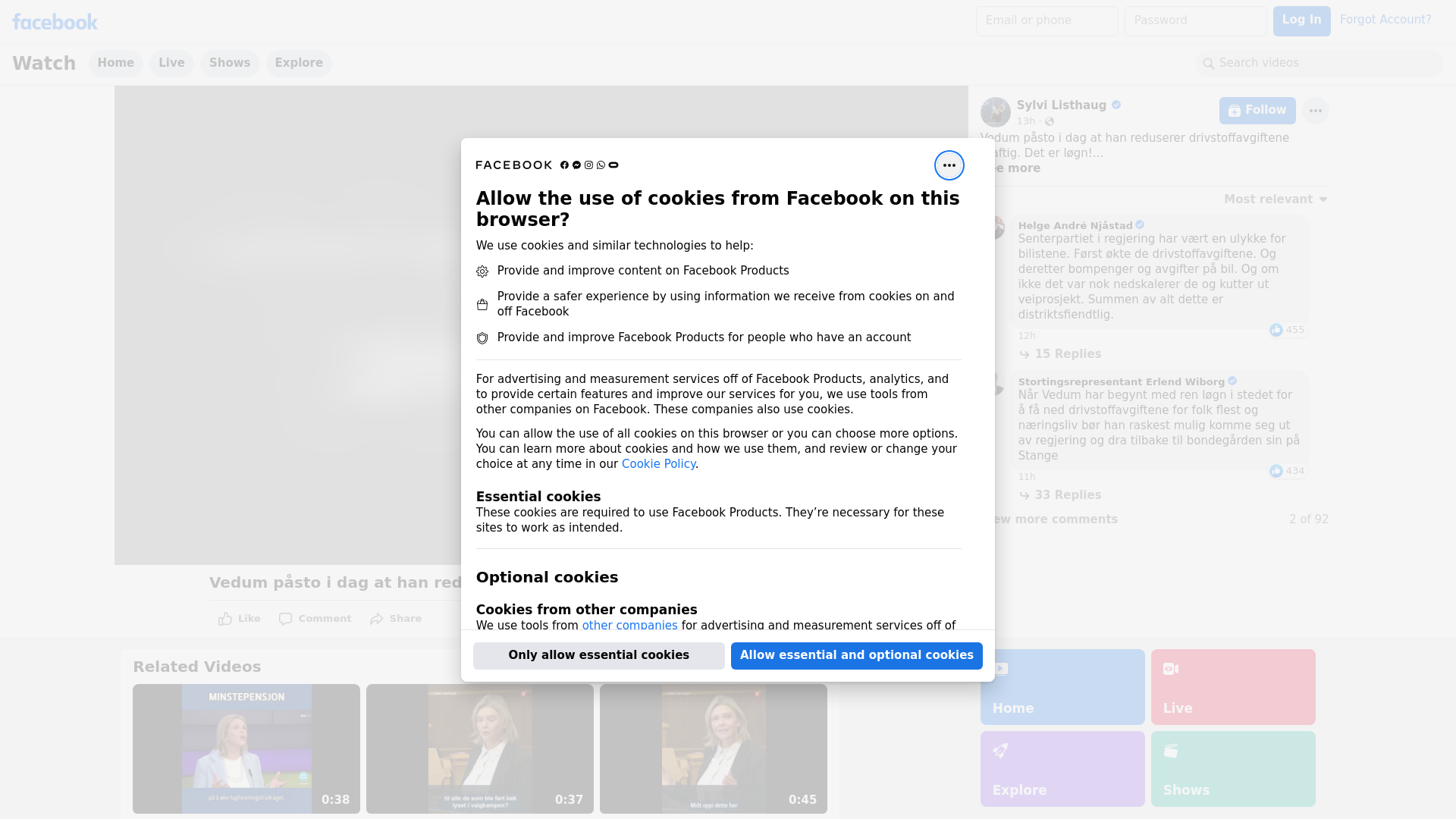This screenshot has width=1456, height=819.
Task: Expand the post text with See more
Action: click(x=1016, y=168)
